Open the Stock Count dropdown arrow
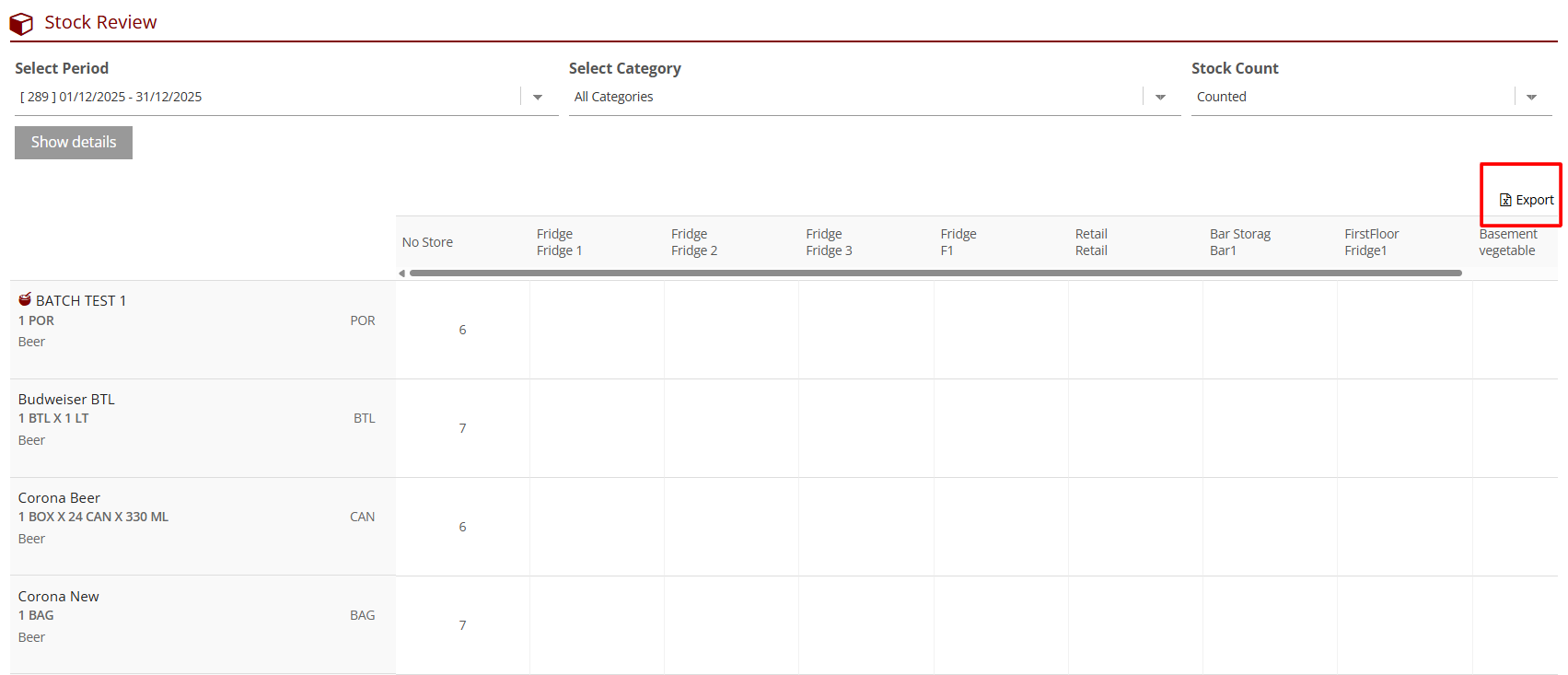The image size is (1568, 675). 1531,98
